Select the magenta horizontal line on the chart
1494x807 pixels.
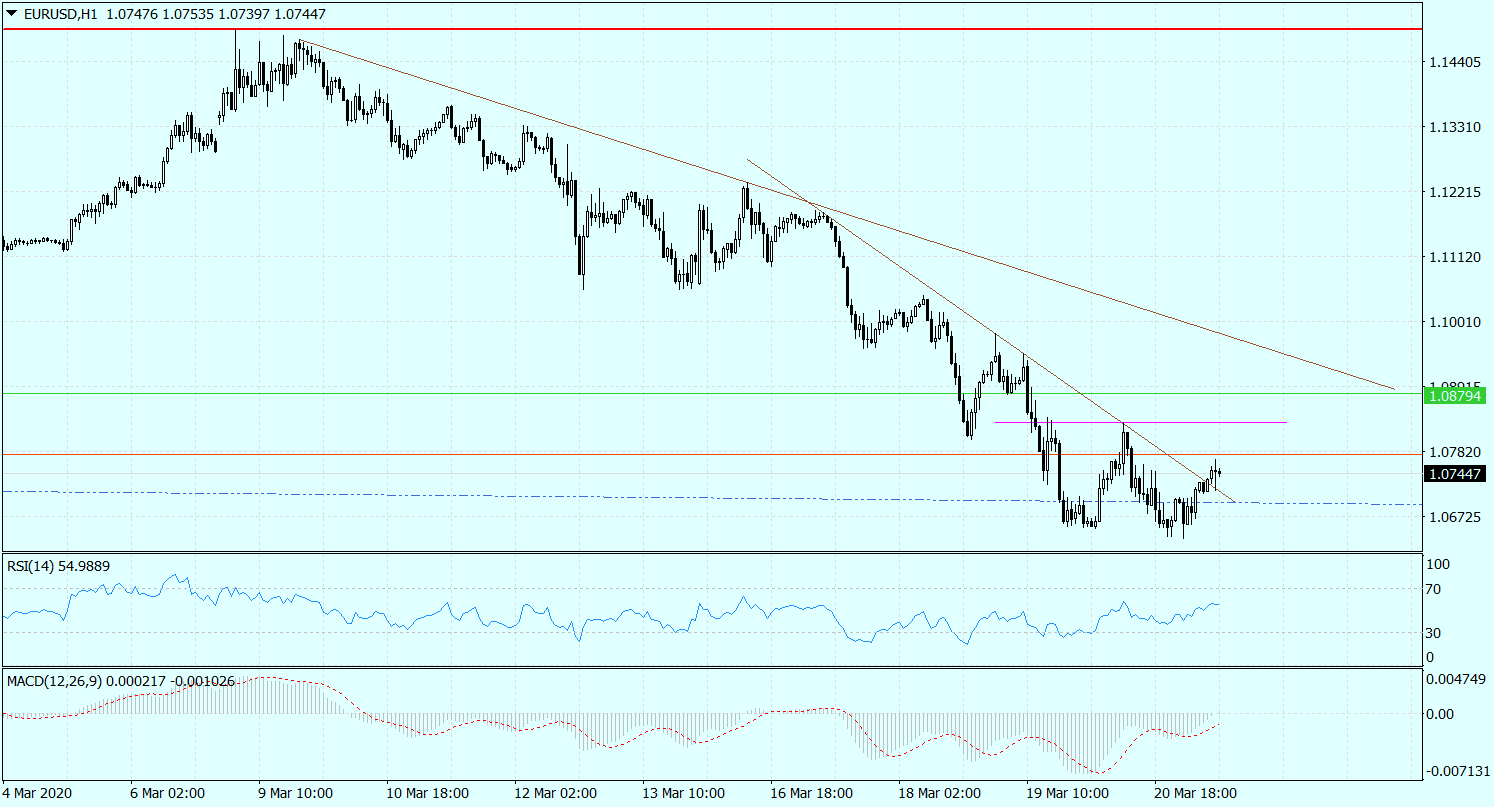(x=1140, y=422)
